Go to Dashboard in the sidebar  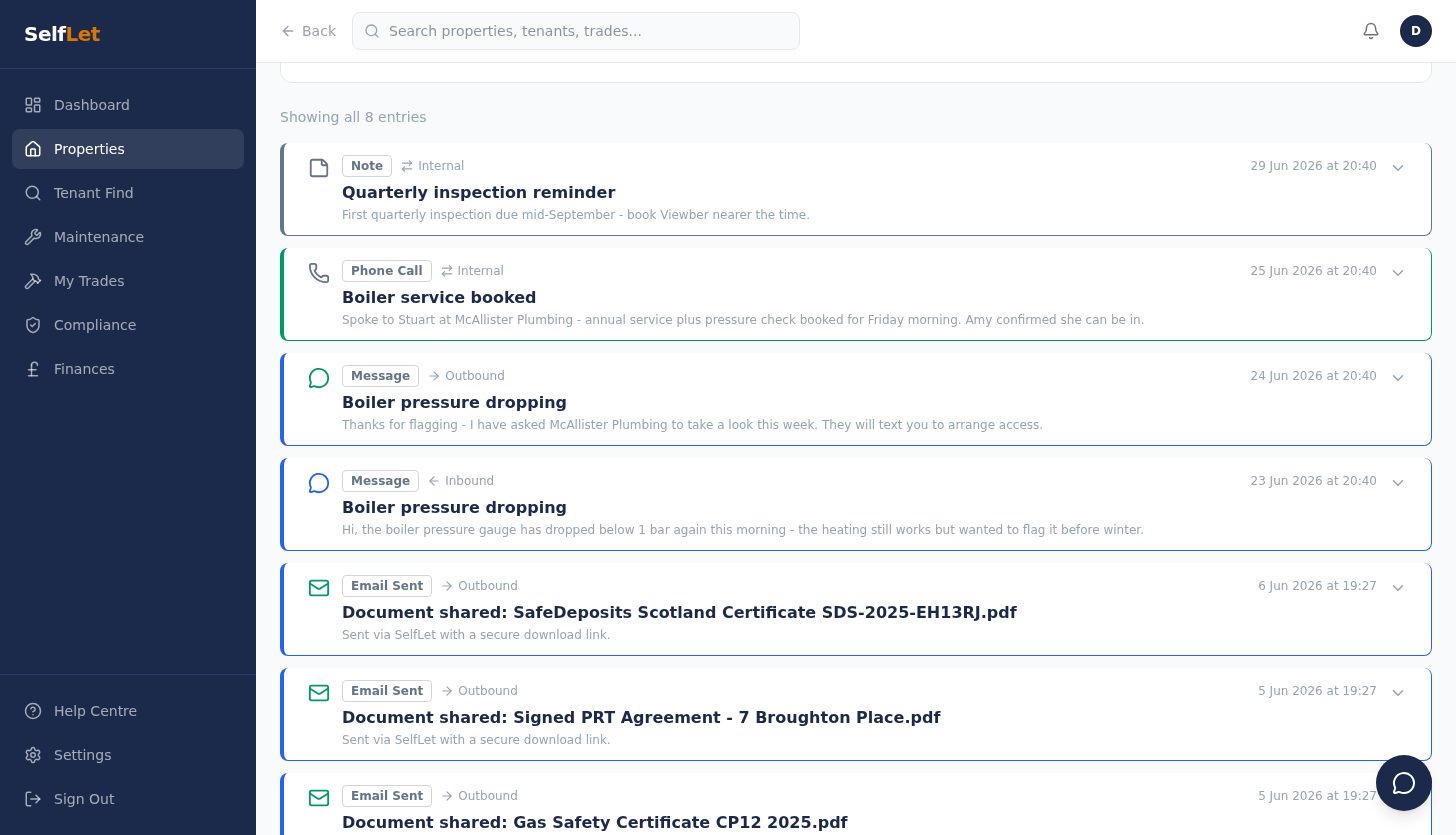[128, 105]
